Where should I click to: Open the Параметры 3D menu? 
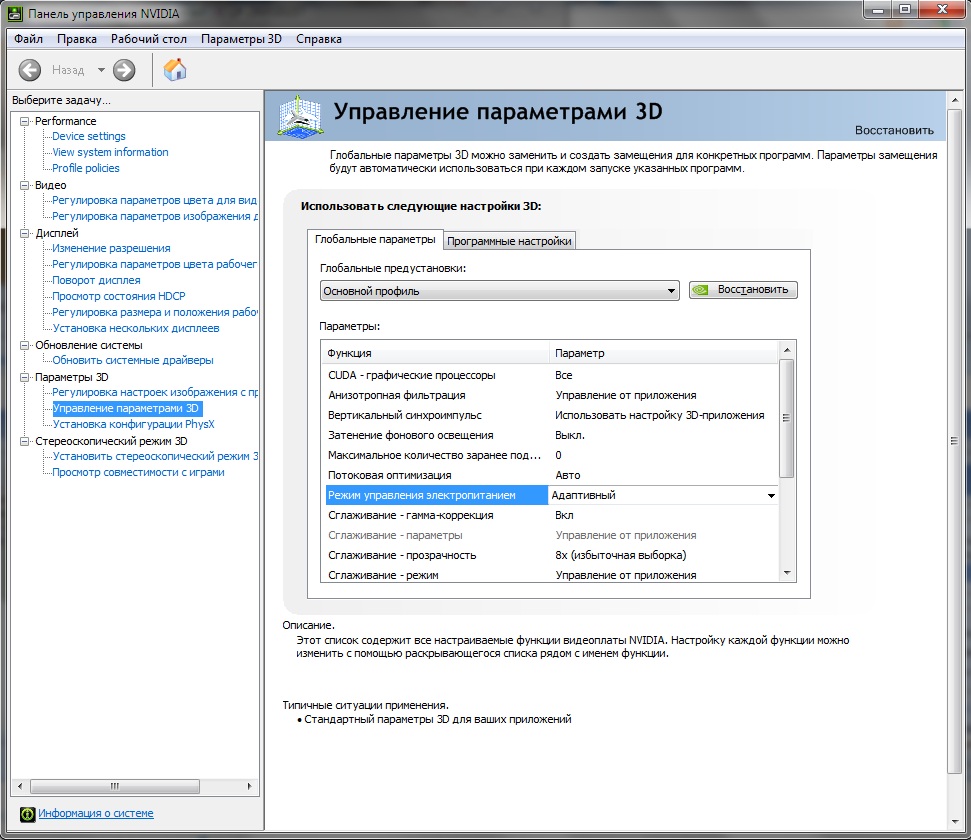(241, 39)
